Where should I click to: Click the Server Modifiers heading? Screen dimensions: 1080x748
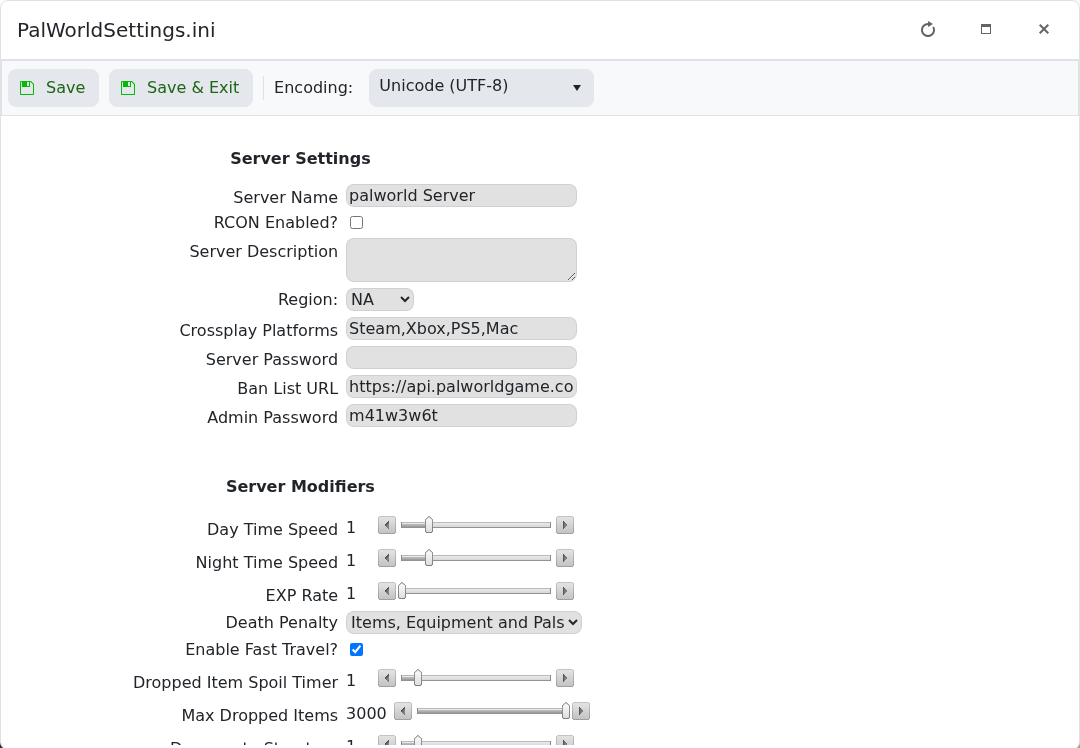(x=300, y=486)
